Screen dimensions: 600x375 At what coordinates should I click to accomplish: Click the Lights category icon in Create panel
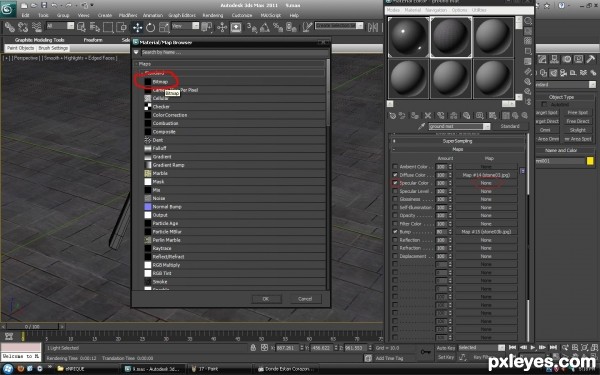553,73
